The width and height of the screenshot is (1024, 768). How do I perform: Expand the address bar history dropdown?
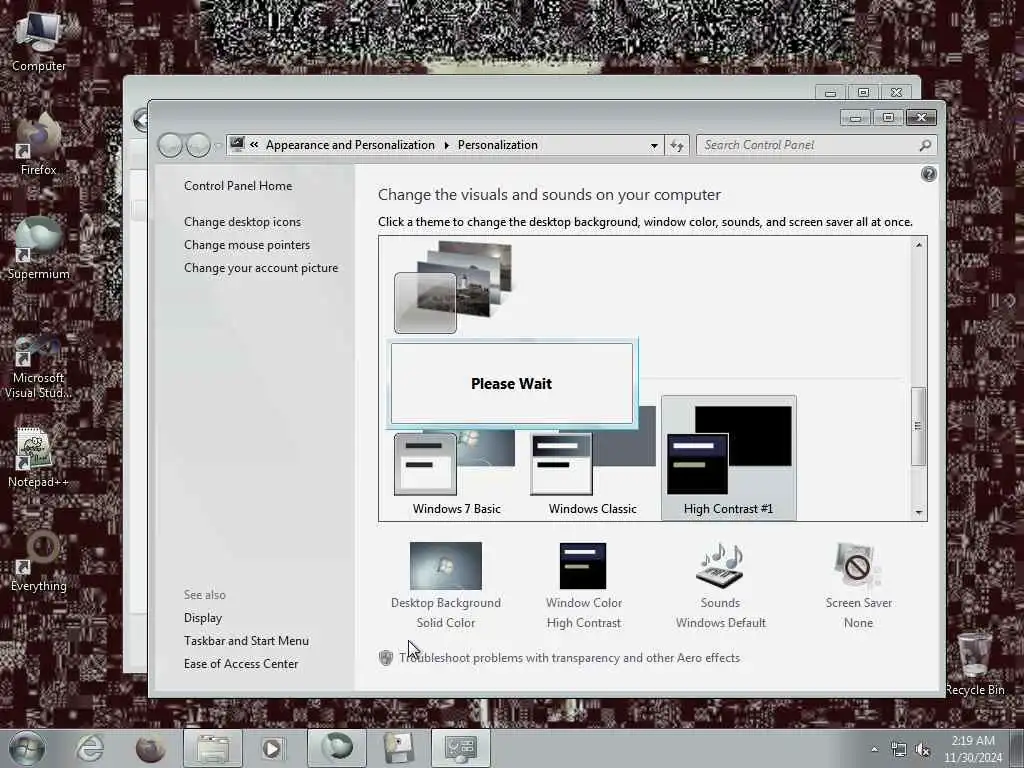pos(654,146)
